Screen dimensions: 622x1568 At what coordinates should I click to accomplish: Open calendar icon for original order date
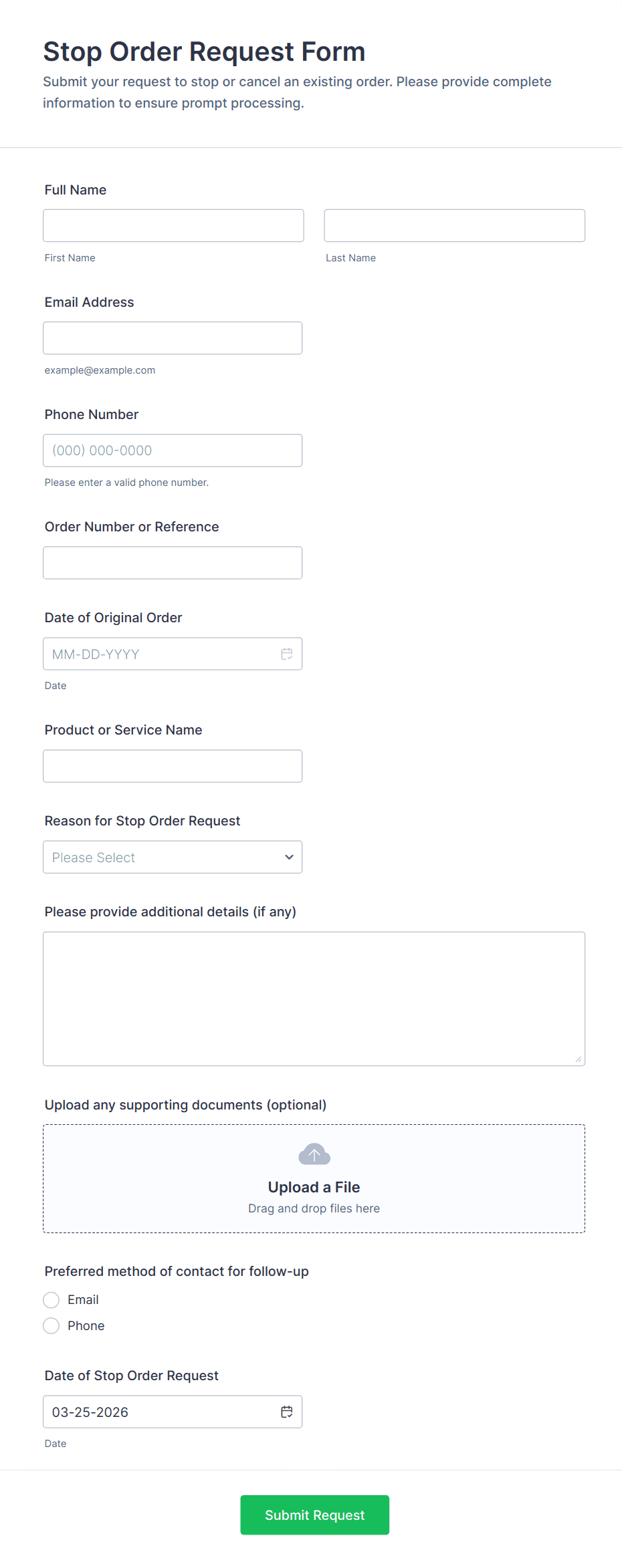tap(286, 654)
